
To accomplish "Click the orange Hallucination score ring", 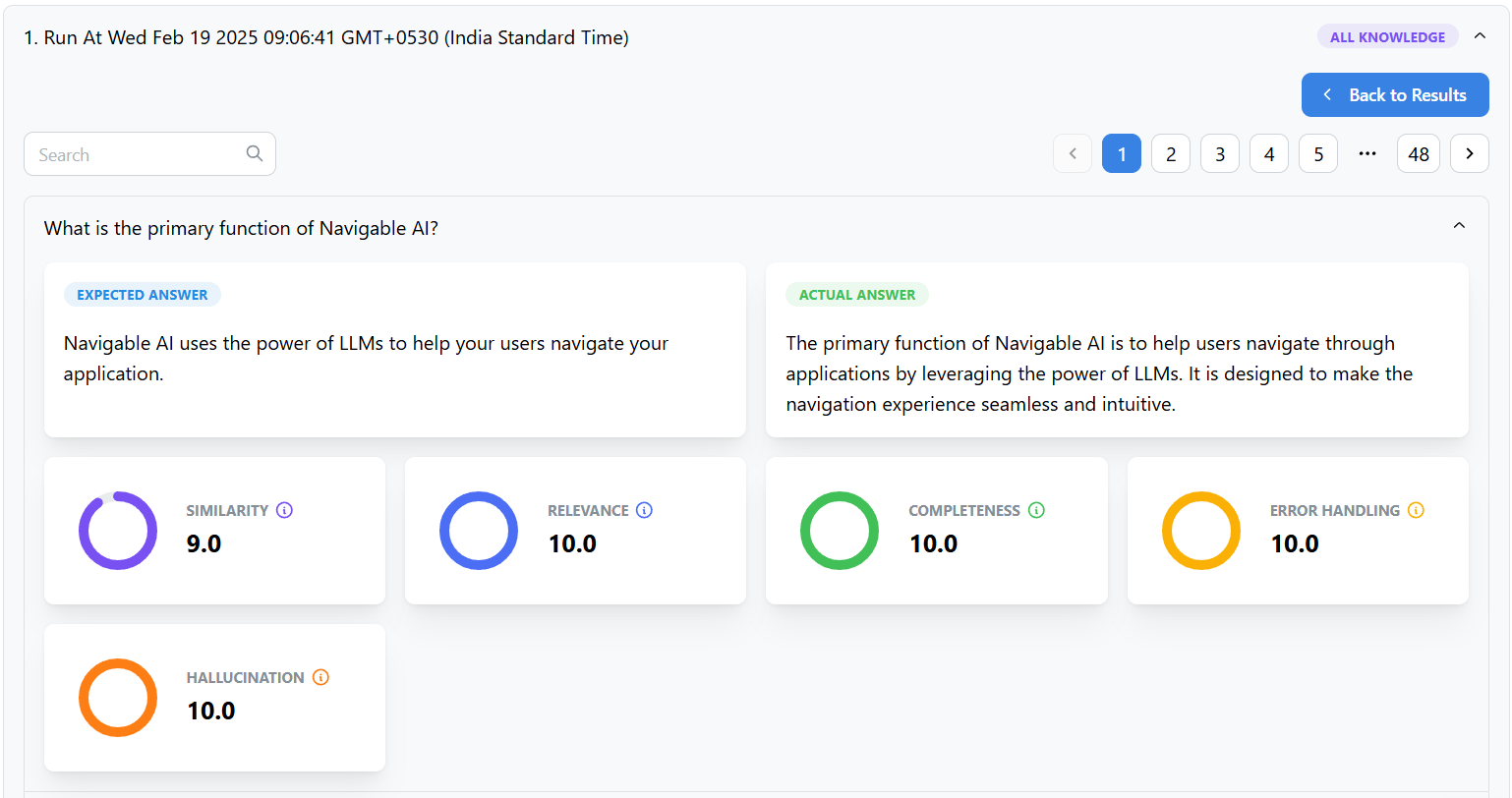I will pyautogui.click(x=118, y=698).
